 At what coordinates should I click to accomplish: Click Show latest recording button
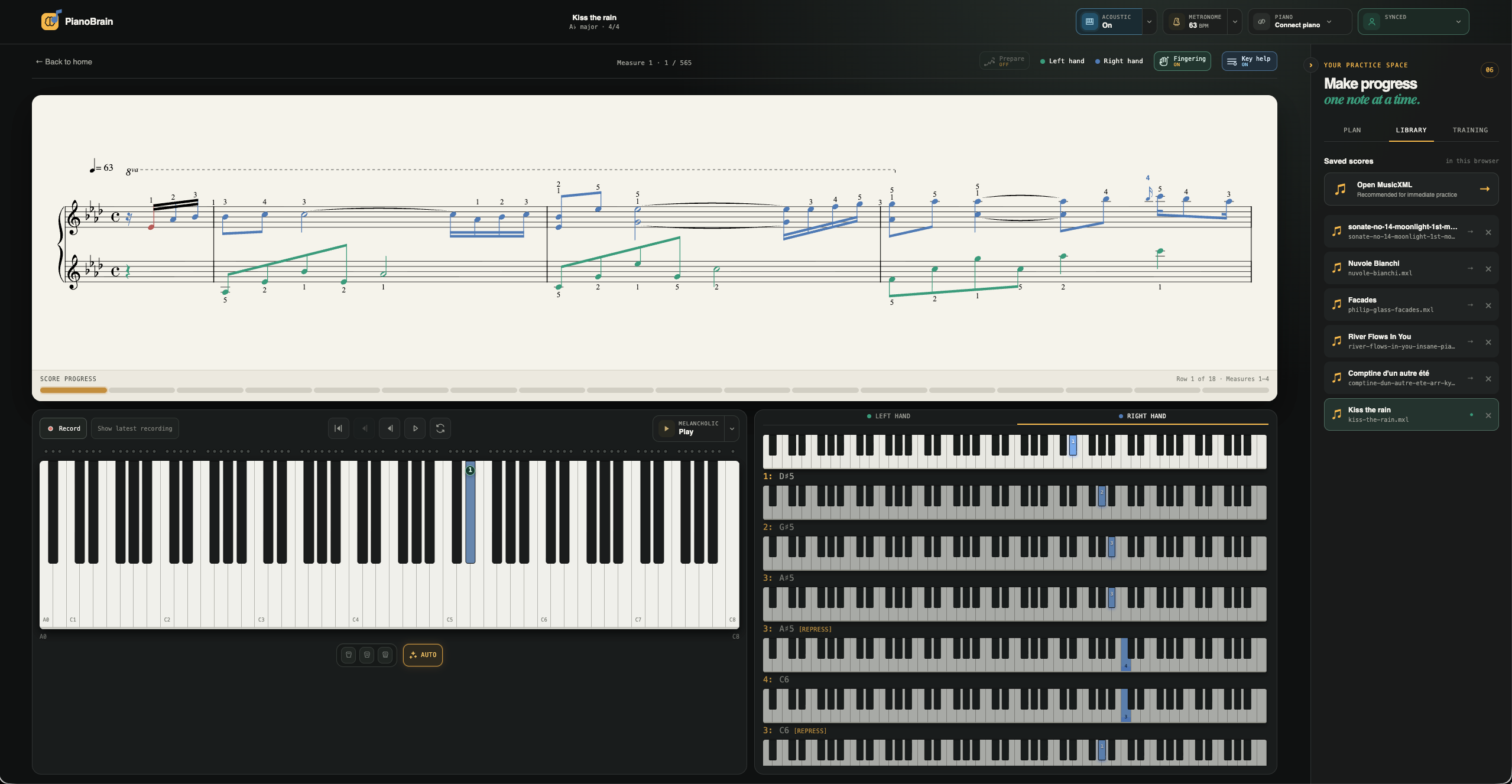click(135, 428)
